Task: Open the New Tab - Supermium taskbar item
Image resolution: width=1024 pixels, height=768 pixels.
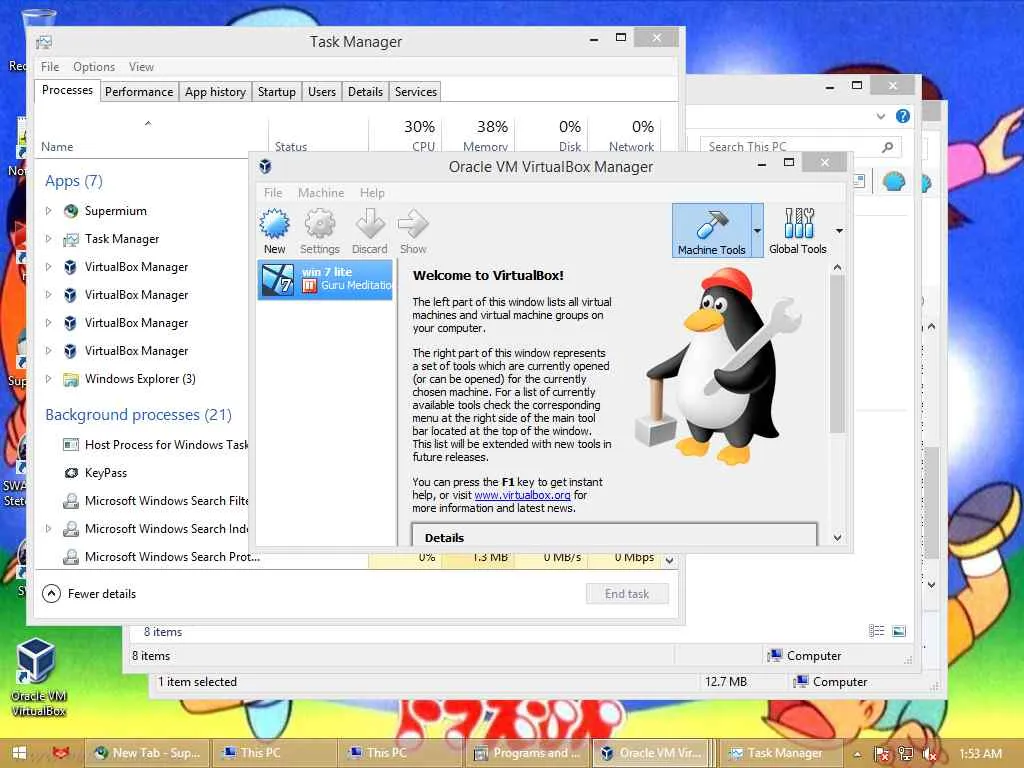Action: [x=147, y=753]
